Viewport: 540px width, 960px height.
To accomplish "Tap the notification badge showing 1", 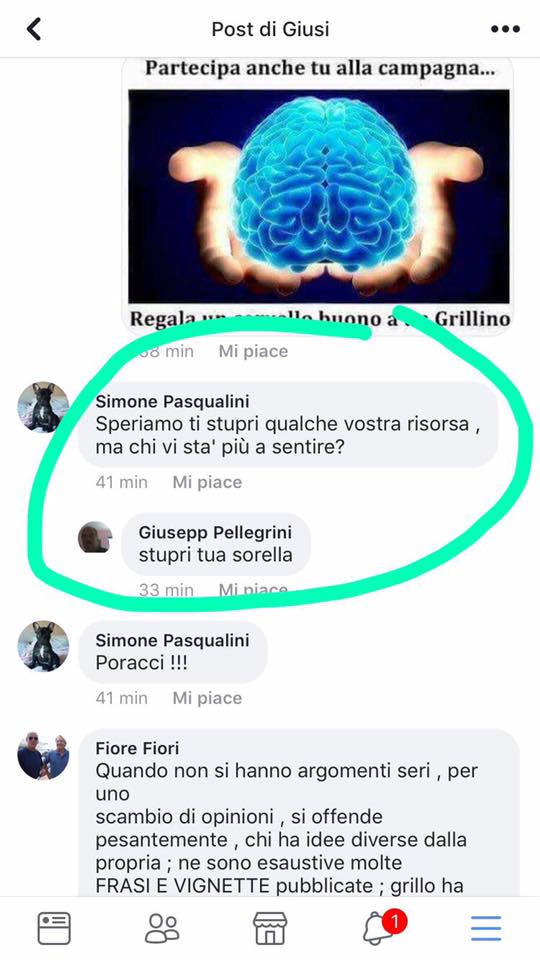I will point(394,920).
